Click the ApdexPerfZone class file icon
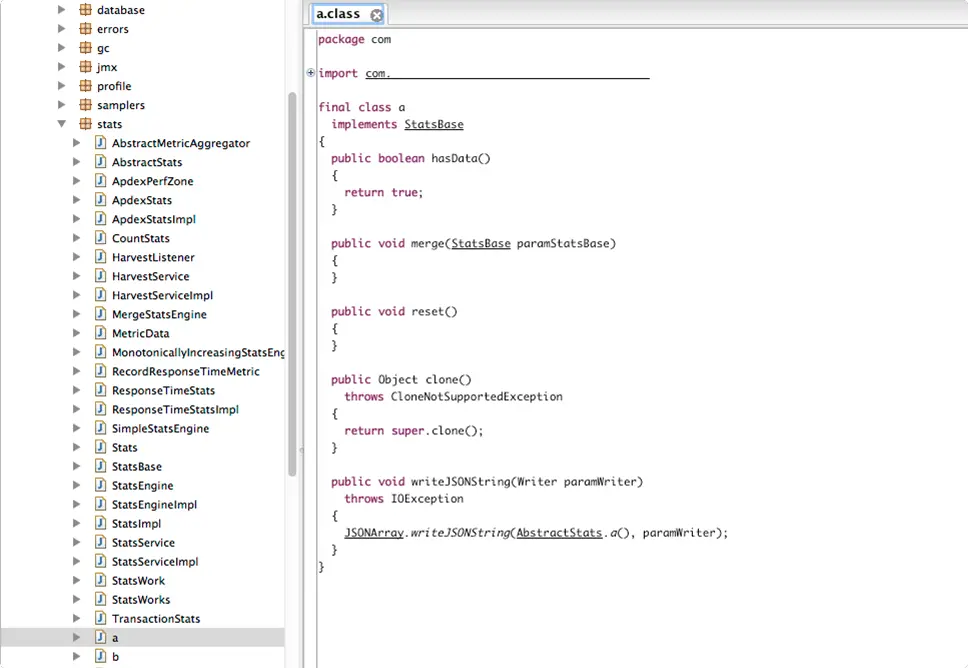 coord(101,181)
